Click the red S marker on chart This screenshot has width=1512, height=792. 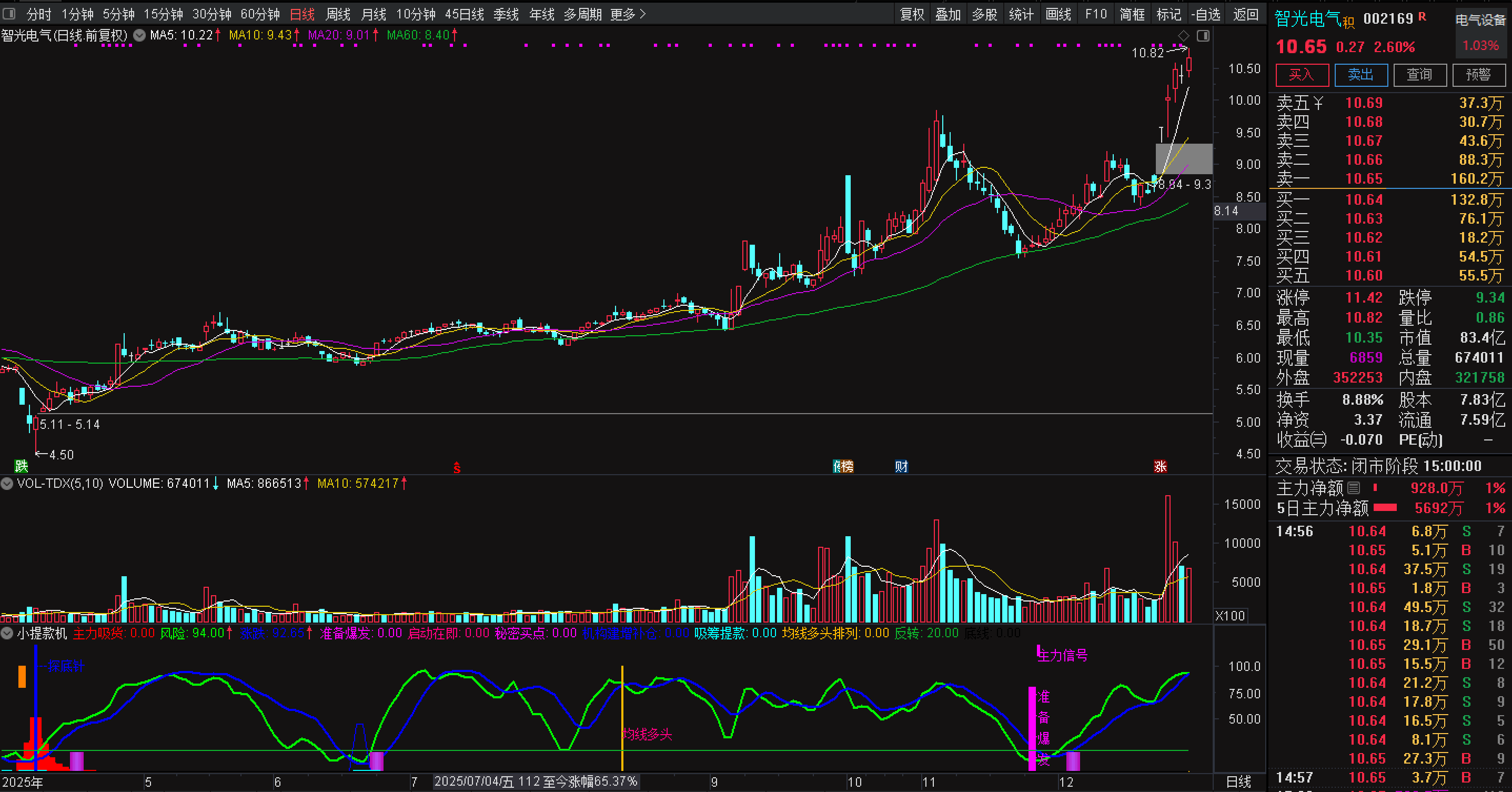click(x=457, y=468)
